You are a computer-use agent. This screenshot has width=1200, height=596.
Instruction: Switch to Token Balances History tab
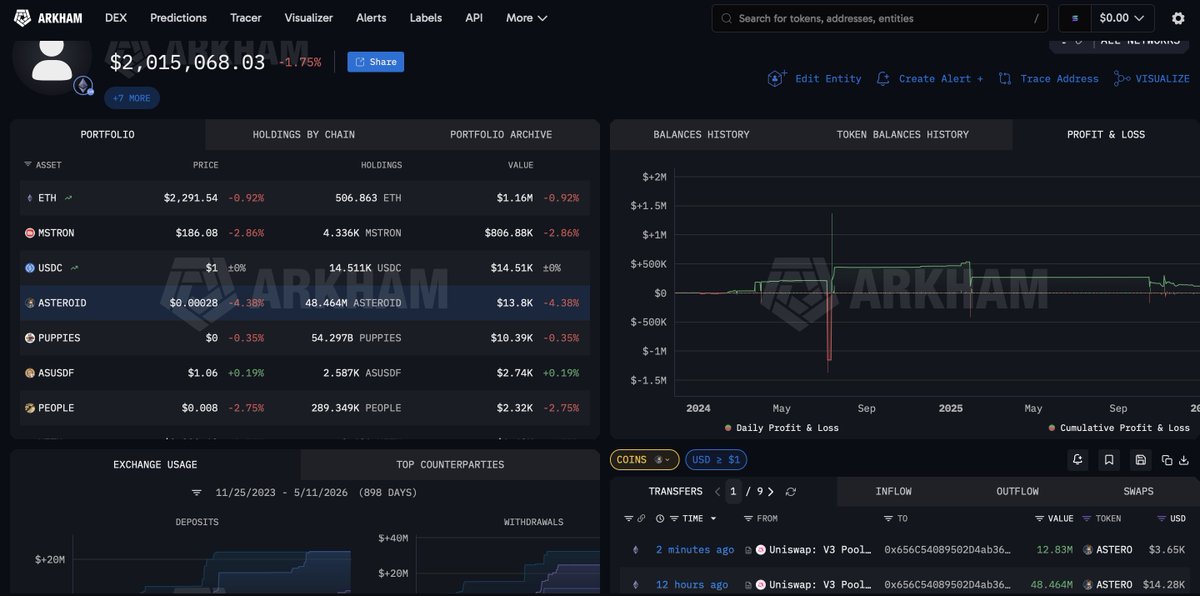click(903, 134)
